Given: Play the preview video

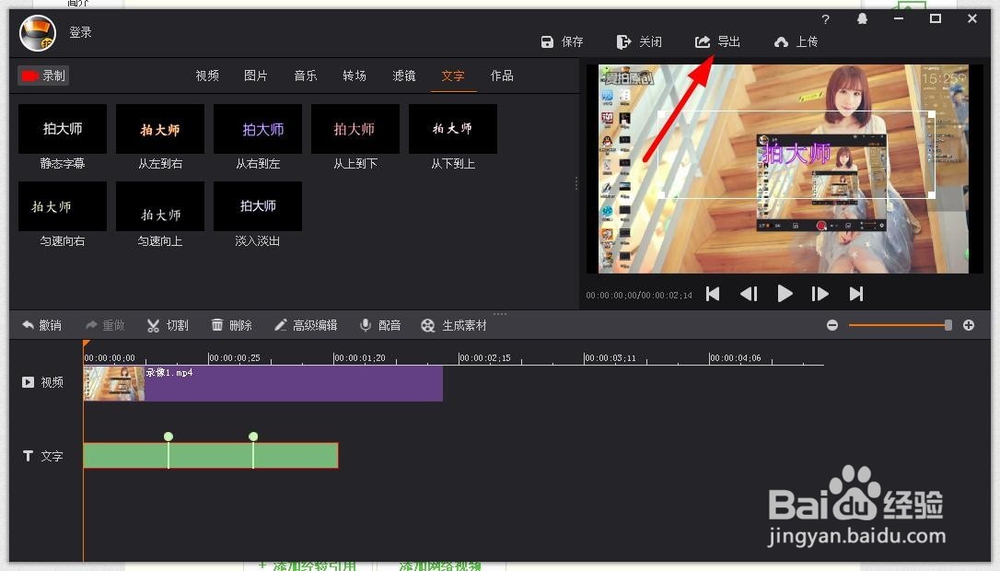Looking at the screenshot, I should [785, 293].
